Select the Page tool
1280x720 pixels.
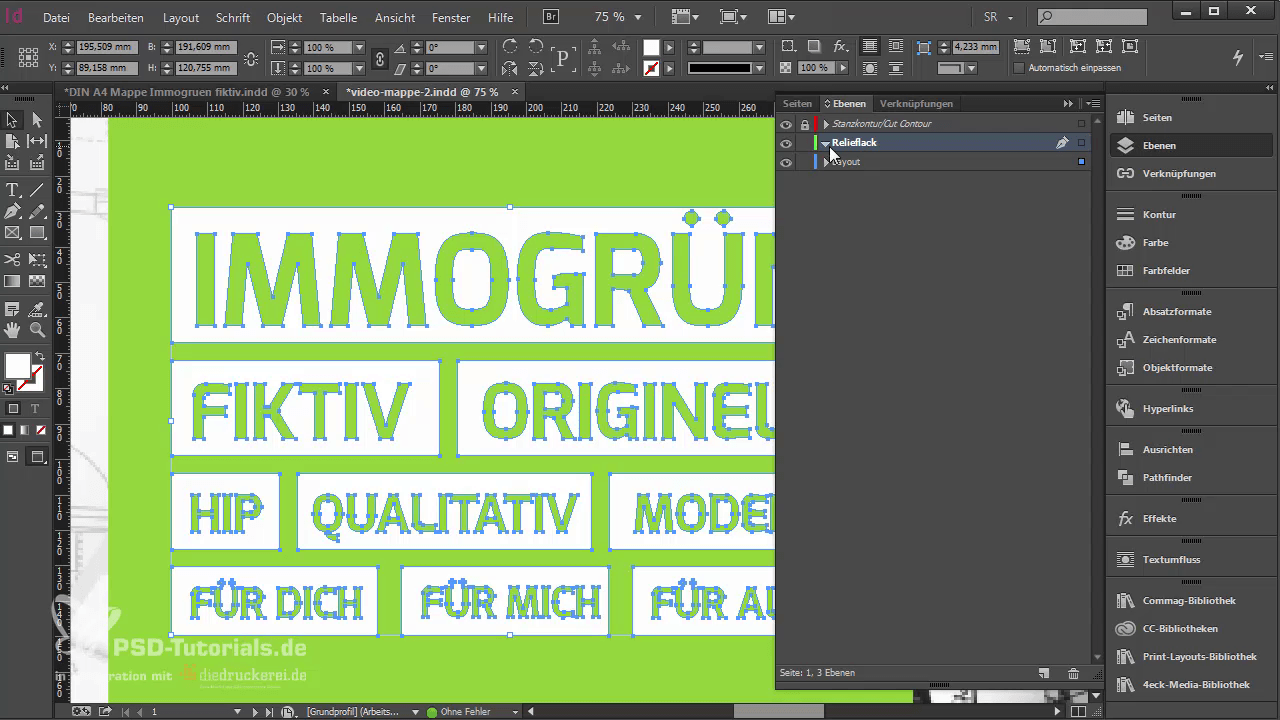pos(12,142)
